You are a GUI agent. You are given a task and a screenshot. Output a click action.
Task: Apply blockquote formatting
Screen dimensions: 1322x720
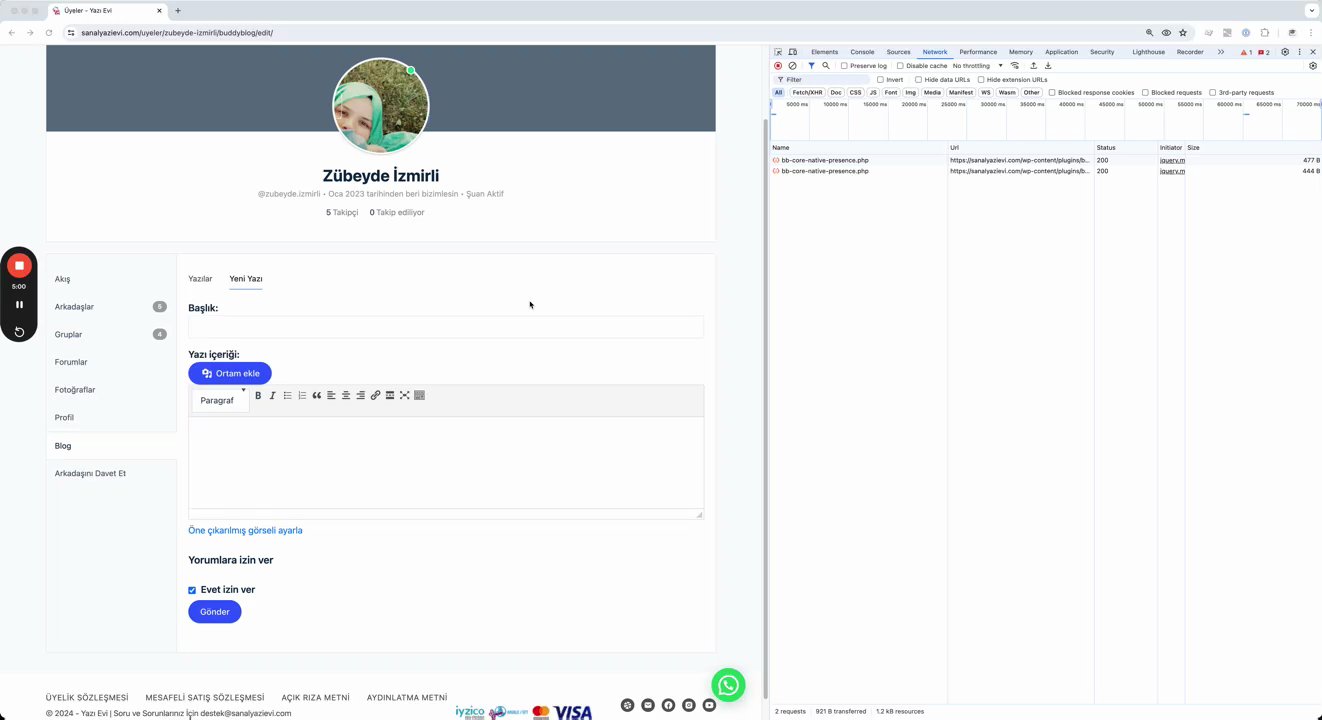(317, 395)
